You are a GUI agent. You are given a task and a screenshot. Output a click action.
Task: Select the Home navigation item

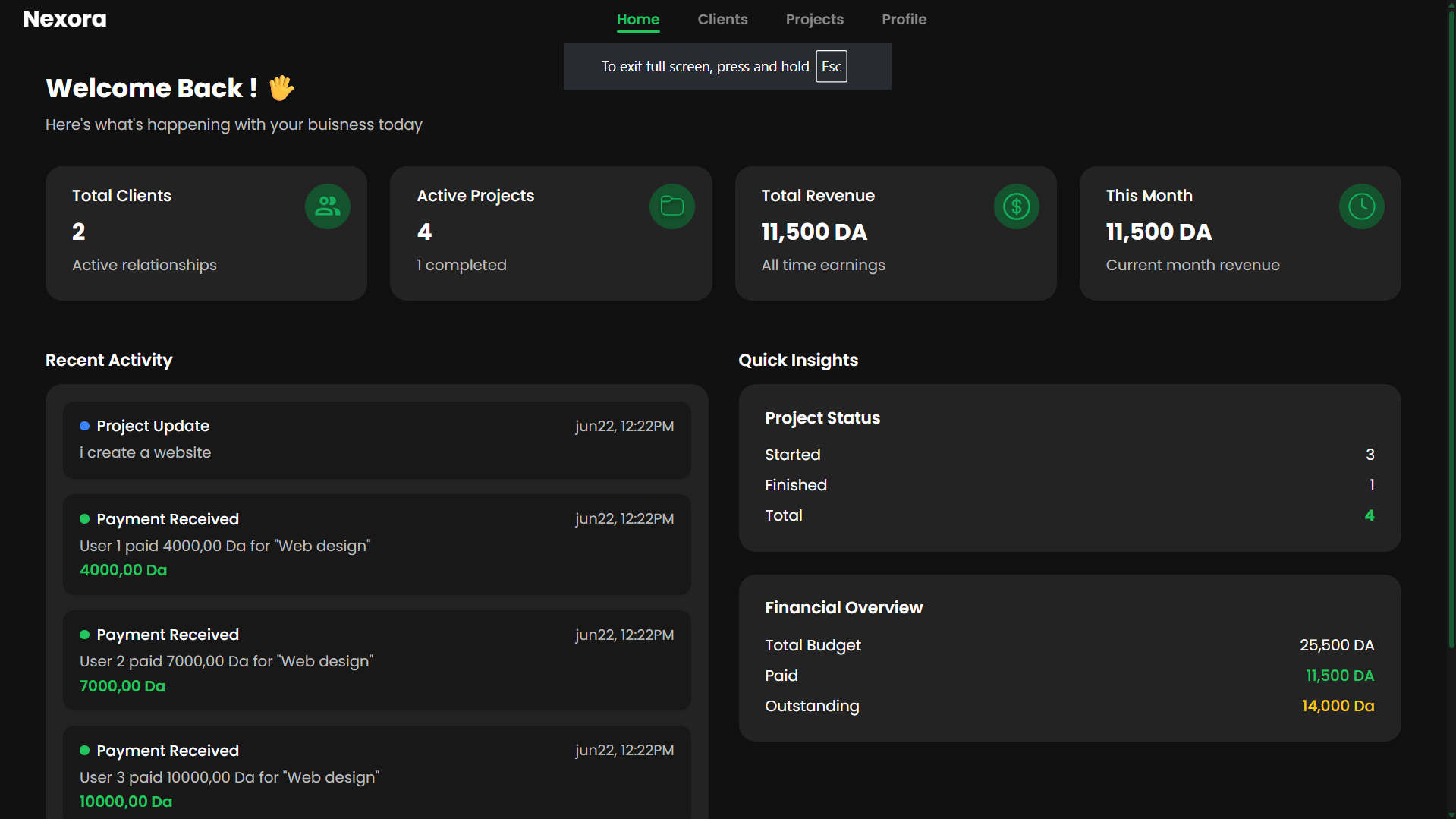coord(637,19)
